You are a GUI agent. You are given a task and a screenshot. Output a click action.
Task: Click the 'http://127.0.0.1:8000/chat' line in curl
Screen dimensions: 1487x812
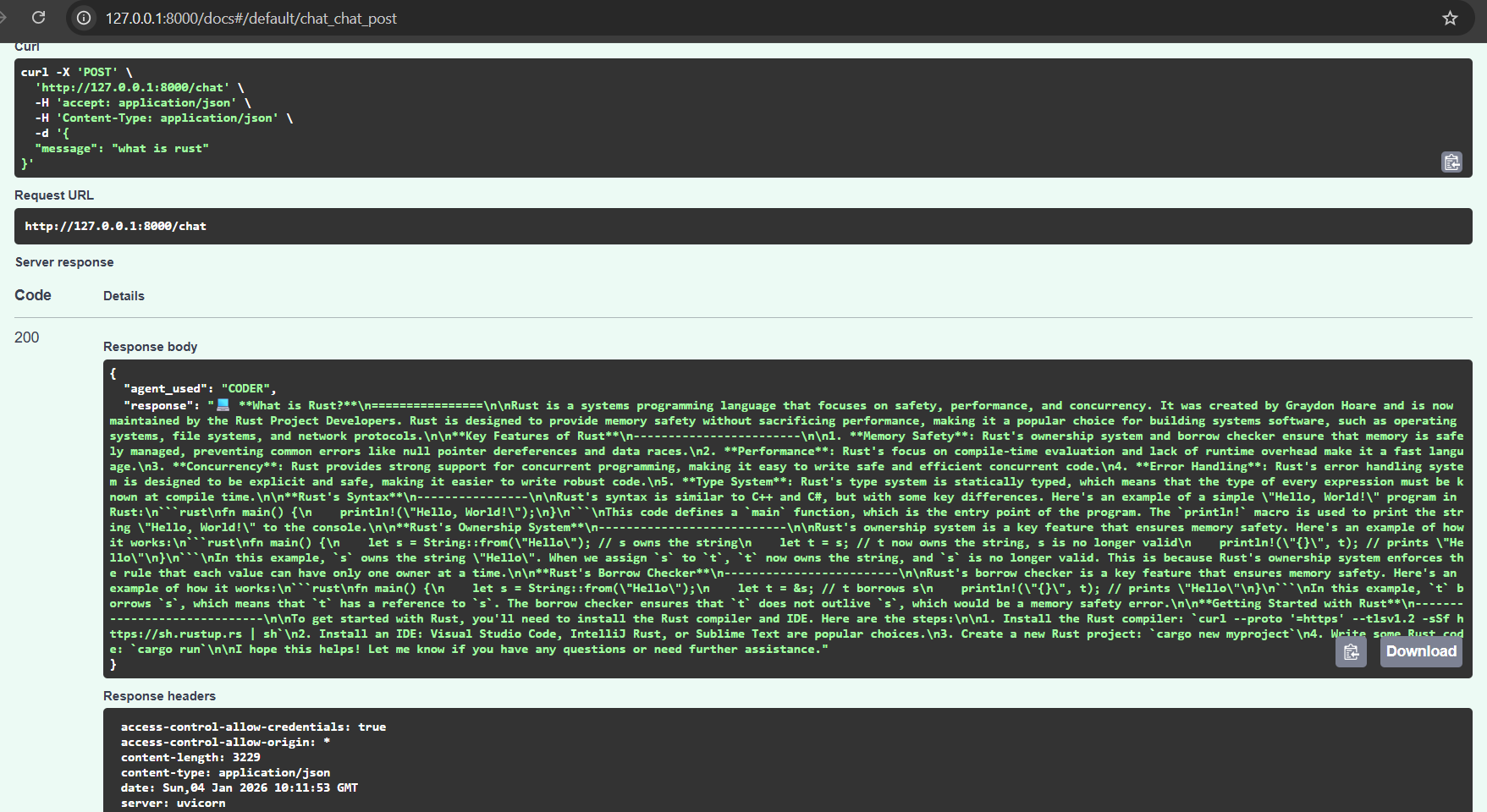click(x=140, y=87)
